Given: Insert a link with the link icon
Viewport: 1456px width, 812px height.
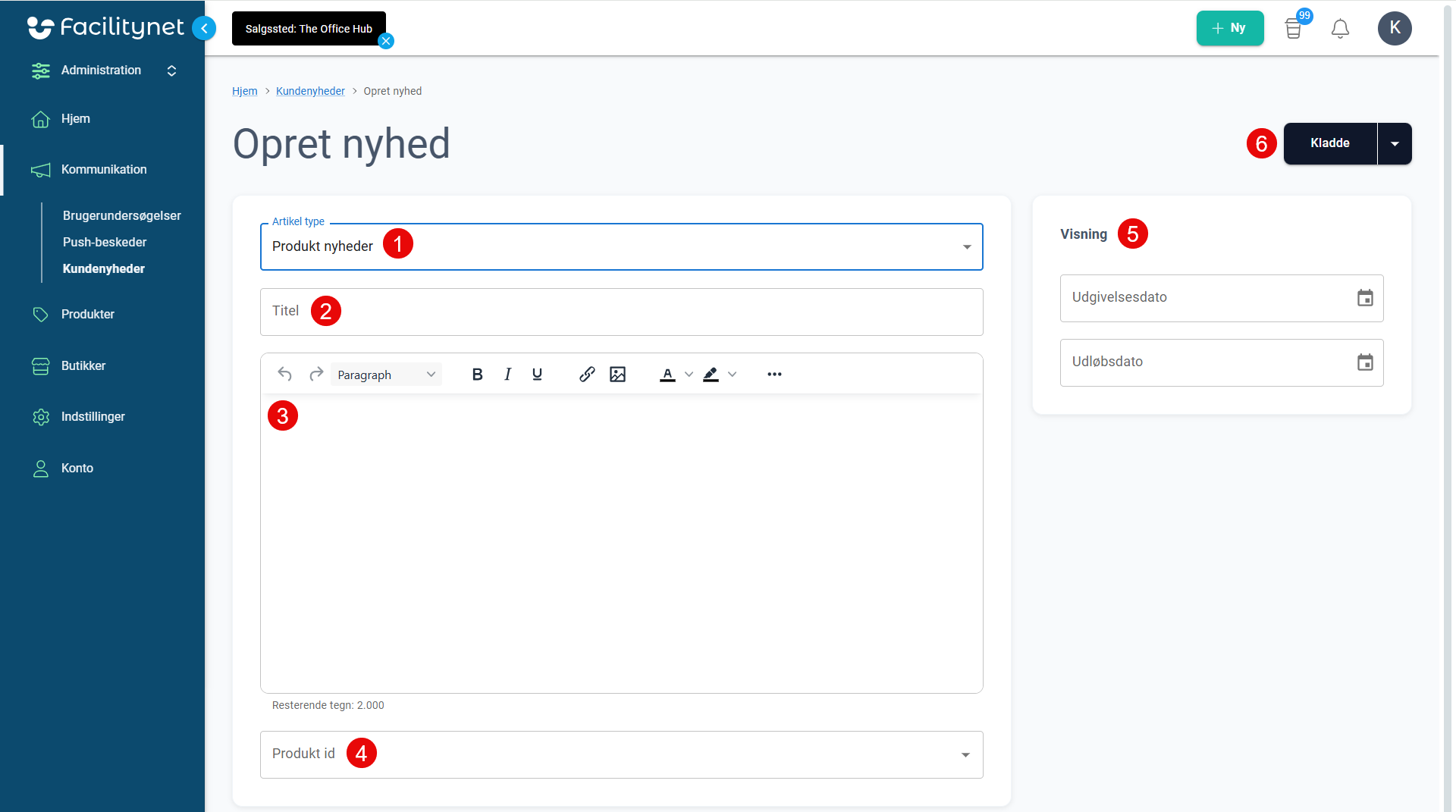Looking at the screenshot, I should click(587, 374).
